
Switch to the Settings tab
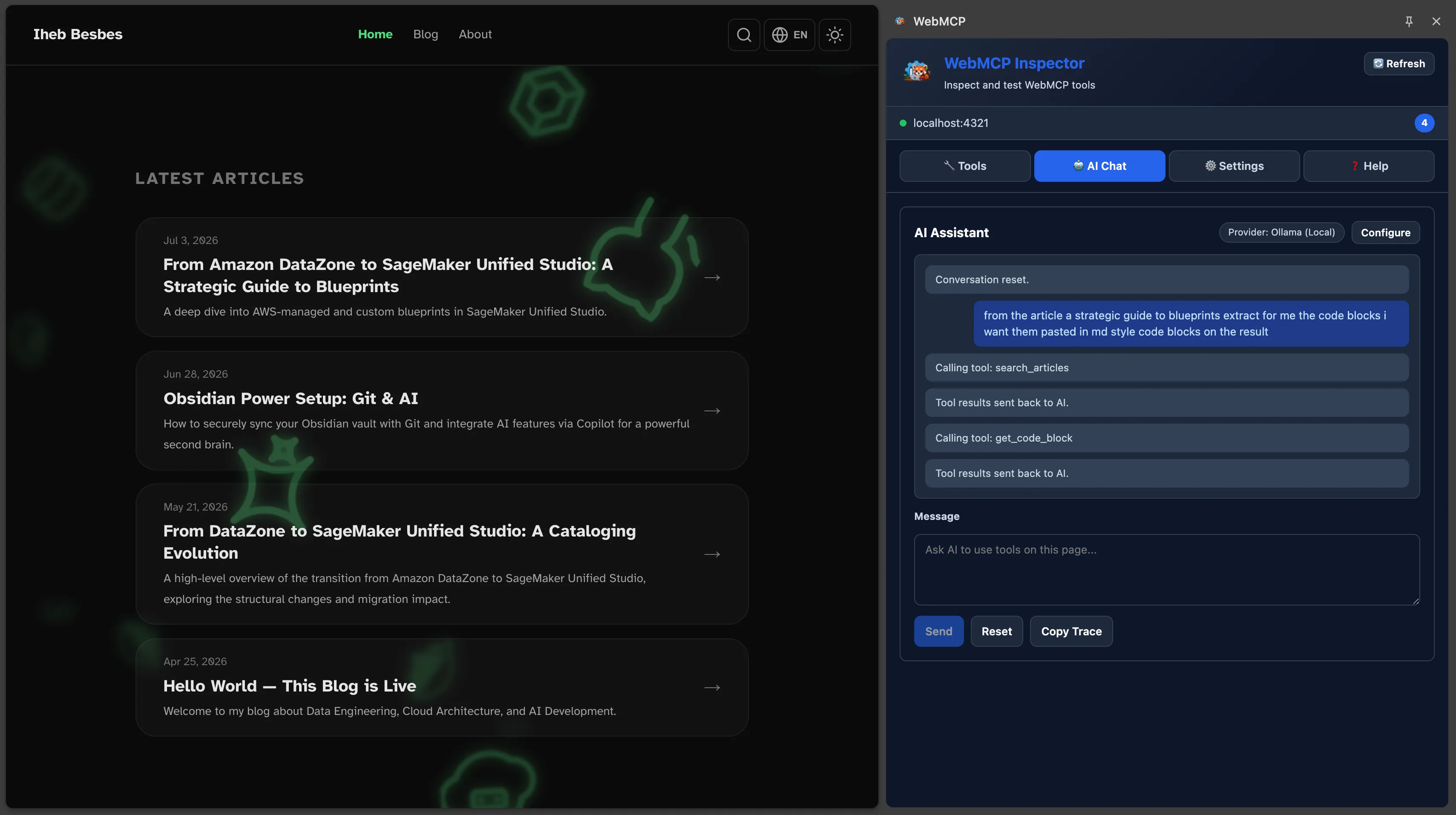(1234, 166)
